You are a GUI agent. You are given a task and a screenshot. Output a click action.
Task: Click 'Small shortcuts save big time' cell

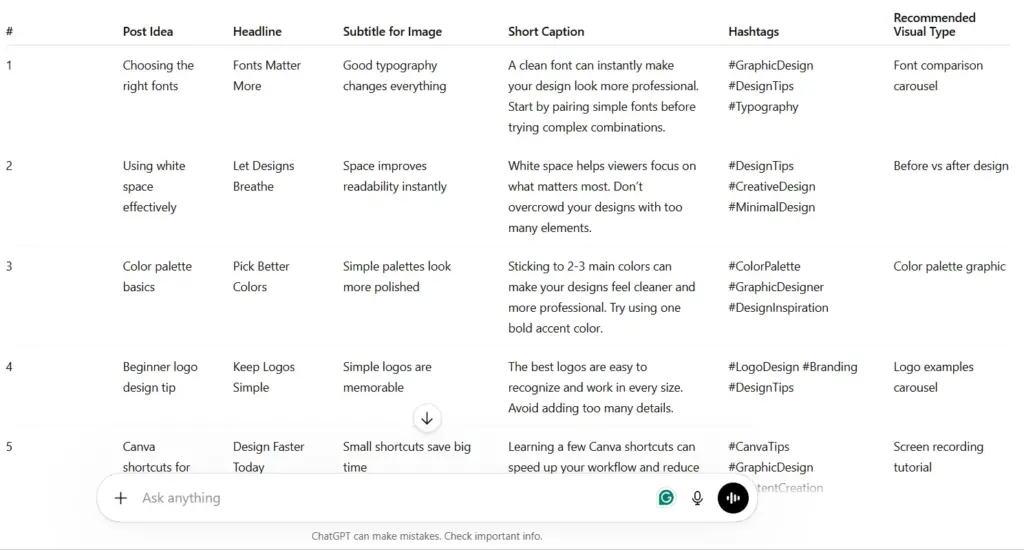(x=406, y=457)
